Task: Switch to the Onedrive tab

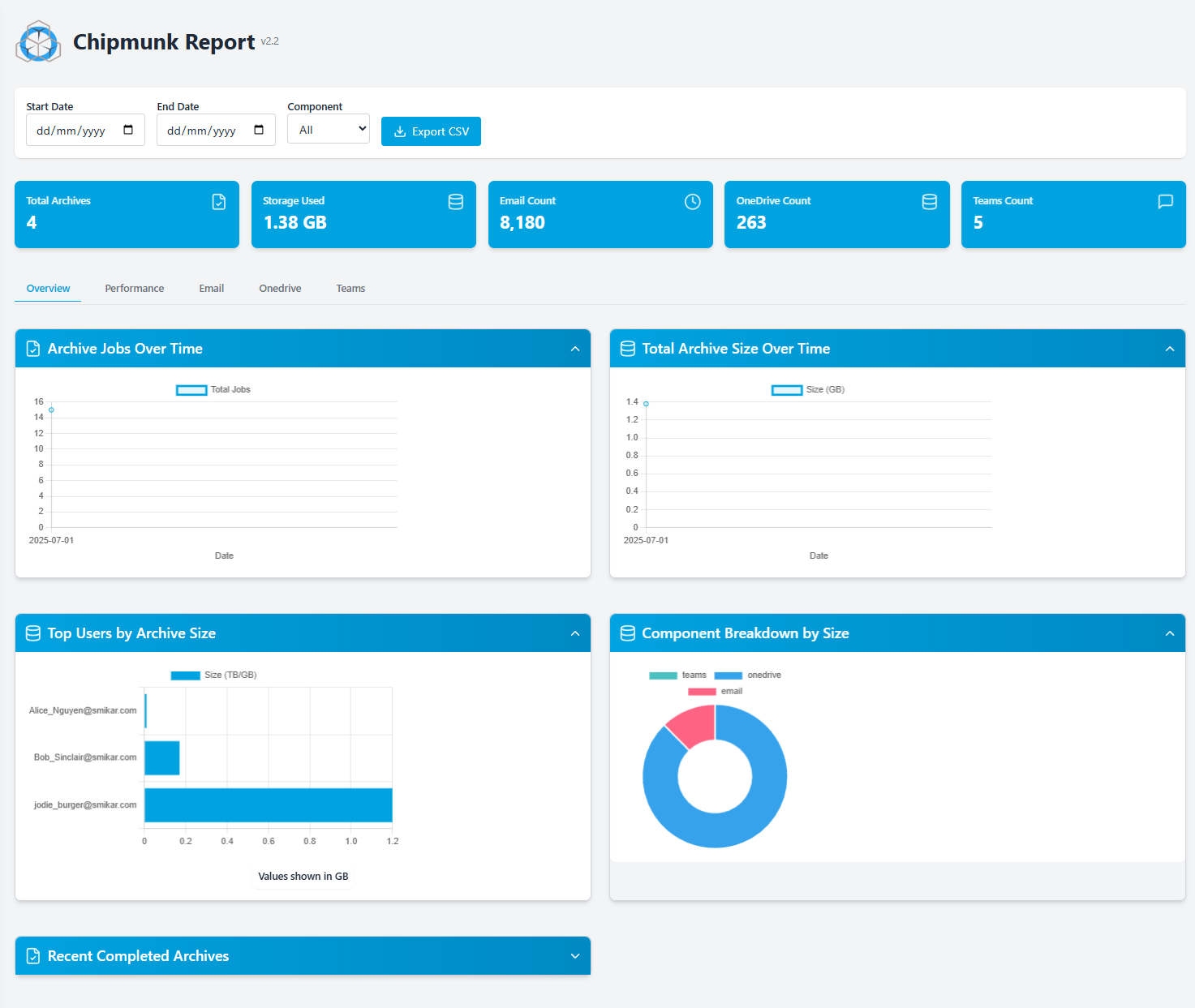Action: [280, 289]
